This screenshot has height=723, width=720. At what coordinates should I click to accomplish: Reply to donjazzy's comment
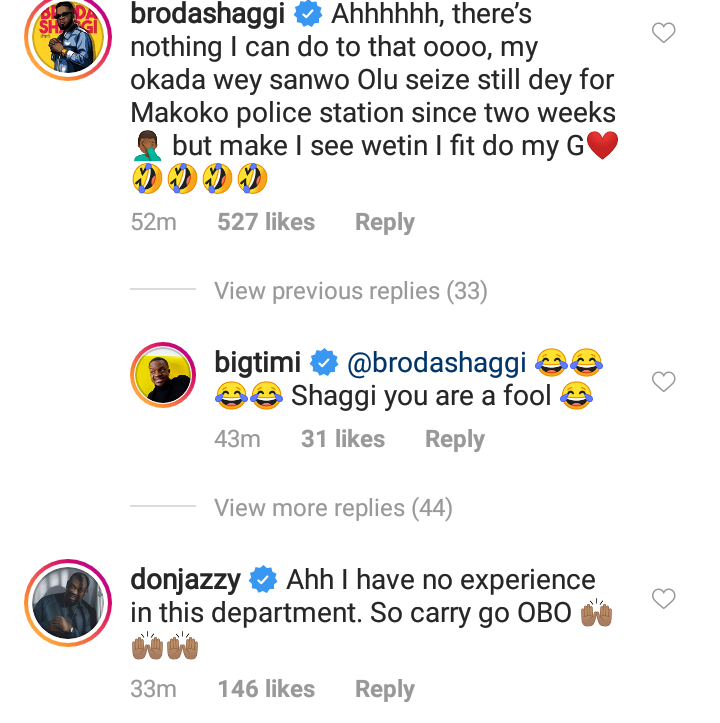click(385, 689)
